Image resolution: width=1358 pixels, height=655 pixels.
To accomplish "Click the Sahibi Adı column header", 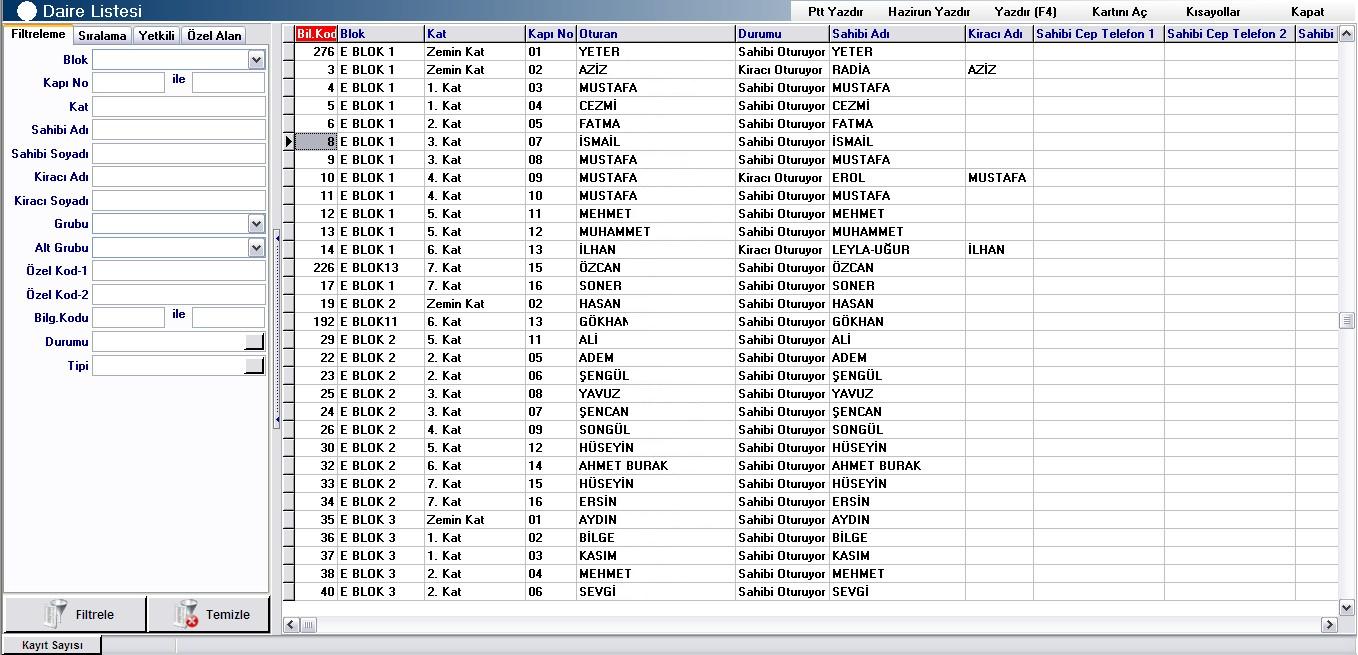I will pos(897,34).
